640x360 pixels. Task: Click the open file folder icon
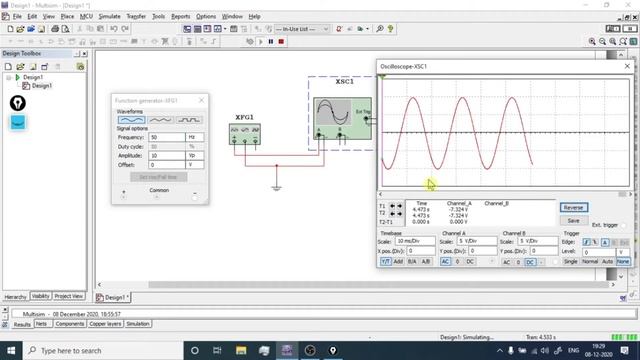(x=20, y=29)
